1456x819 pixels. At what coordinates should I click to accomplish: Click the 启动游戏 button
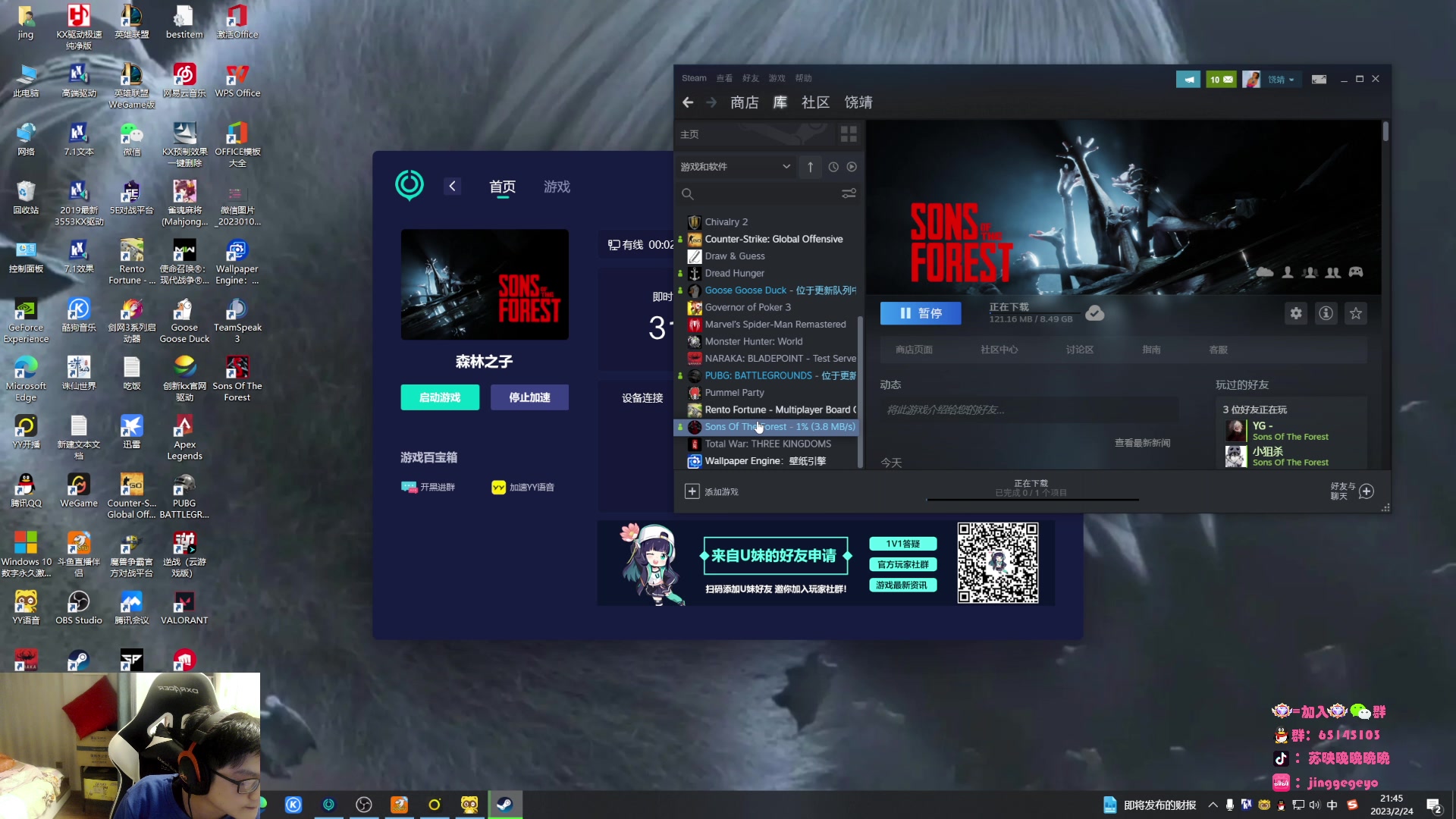pyautogui.click(x=440, y=397)
